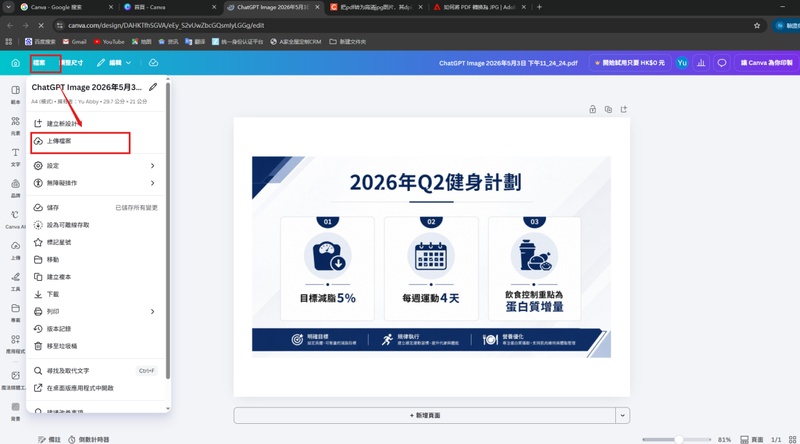Star the design with 標記星號
The height and width of the screenshot is (444, 800).
pos(96,242)
